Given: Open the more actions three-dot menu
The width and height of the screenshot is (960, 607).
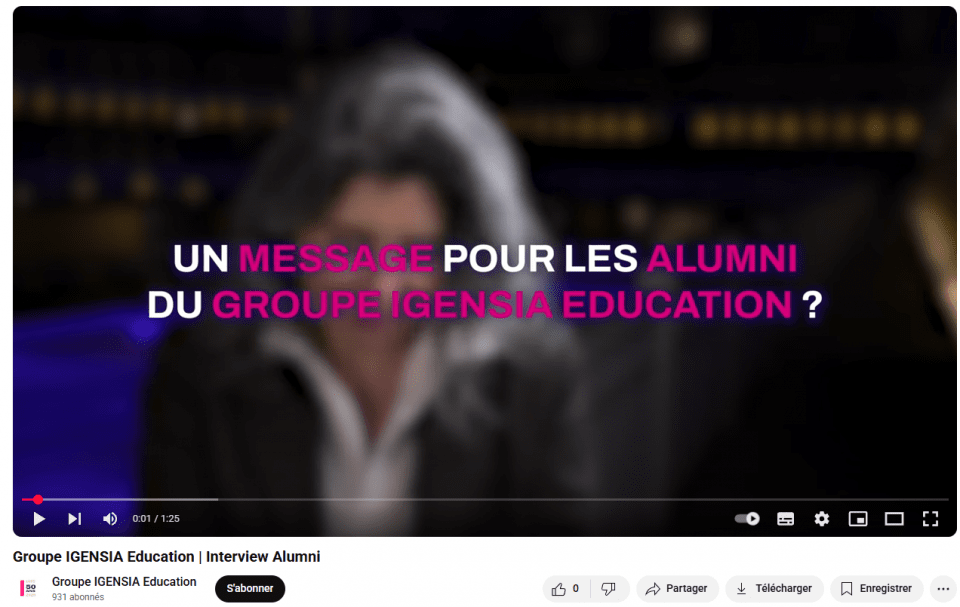Looking at the screenshot, I should (x=943, y=589).
